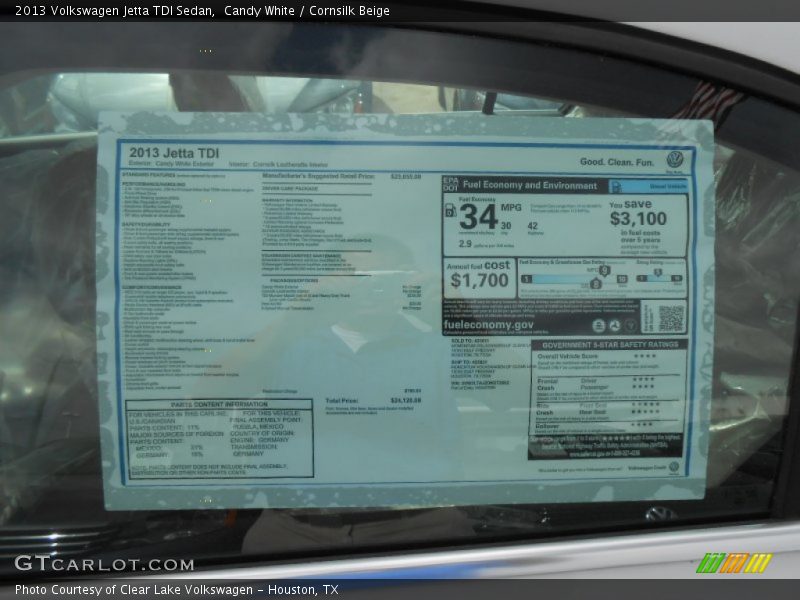Click the "30" city MPG value
The width and height of the screenshot is (800, 600).
(x=506, y=226)
